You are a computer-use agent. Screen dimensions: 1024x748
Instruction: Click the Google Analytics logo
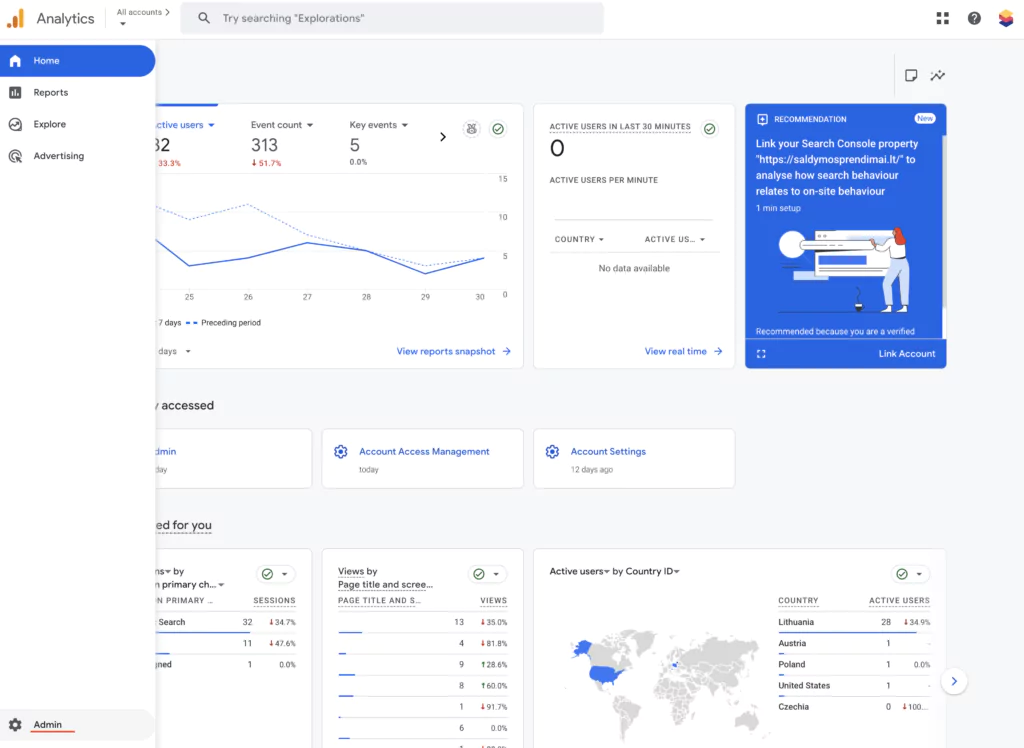(15, 18)
